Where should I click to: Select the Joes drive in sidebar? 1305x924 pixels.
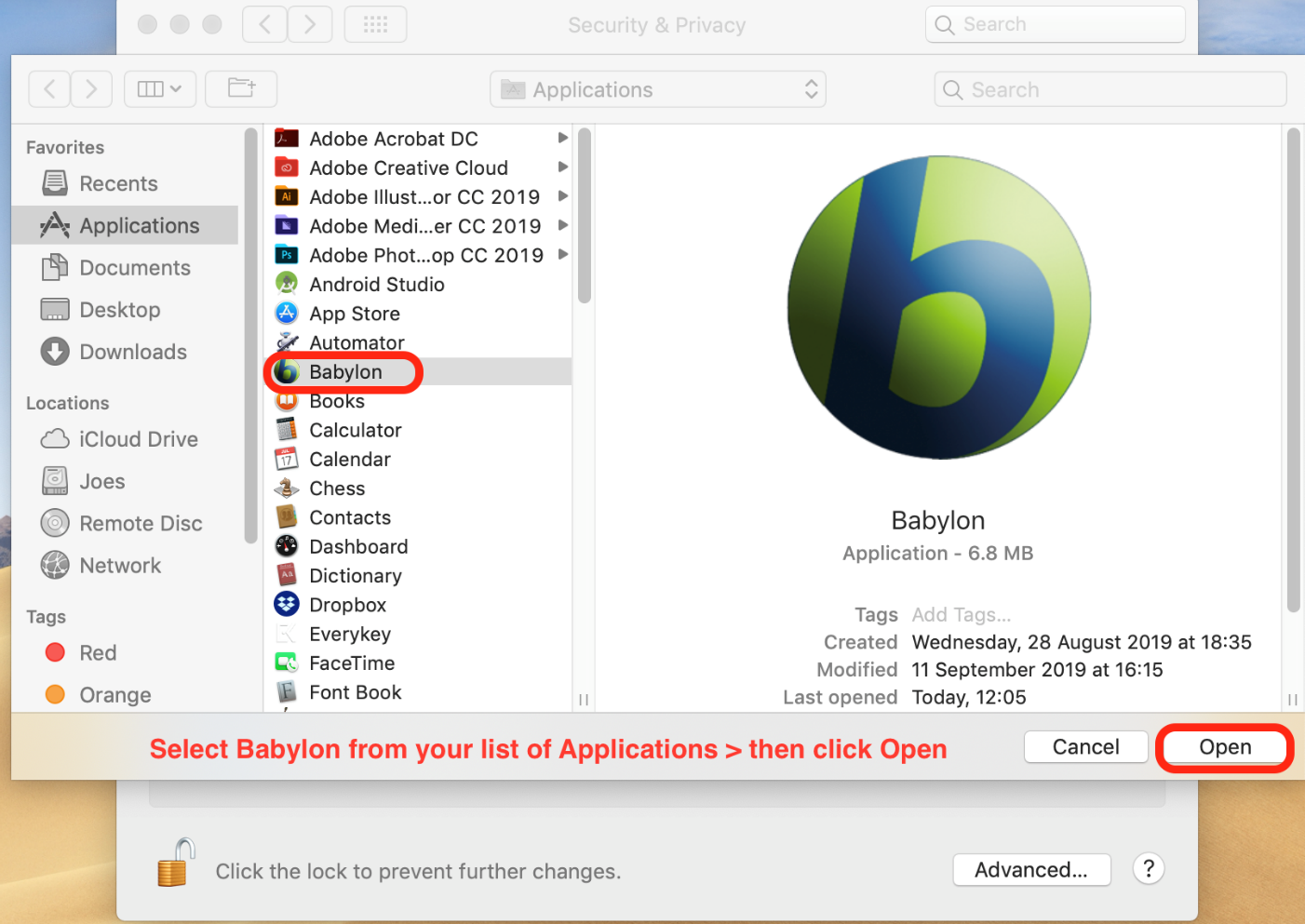click(x=125, y=481)
